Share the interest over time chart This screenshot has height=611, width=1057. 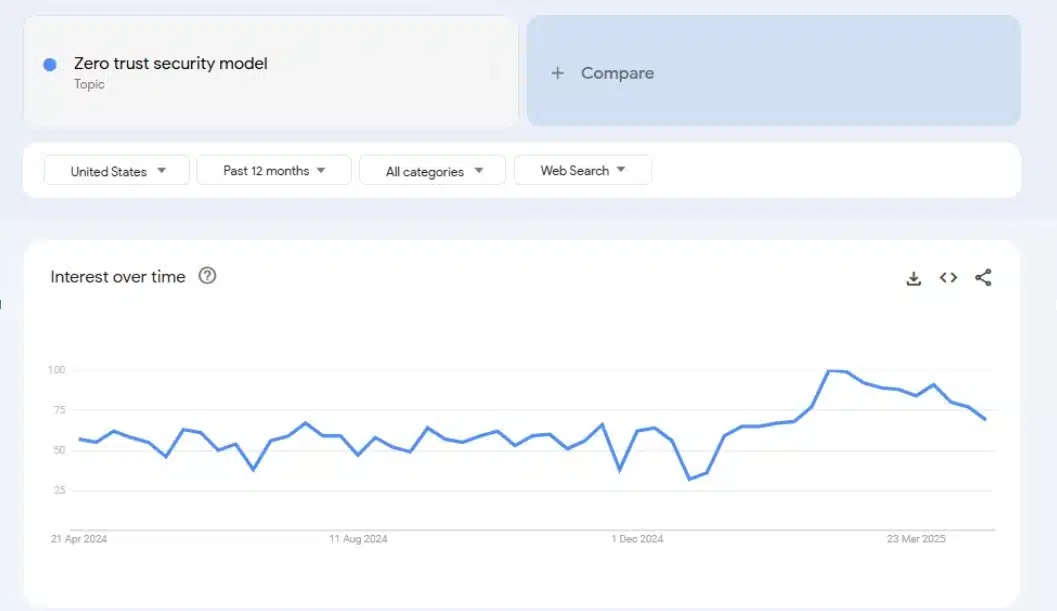click(x=984, y=278)
